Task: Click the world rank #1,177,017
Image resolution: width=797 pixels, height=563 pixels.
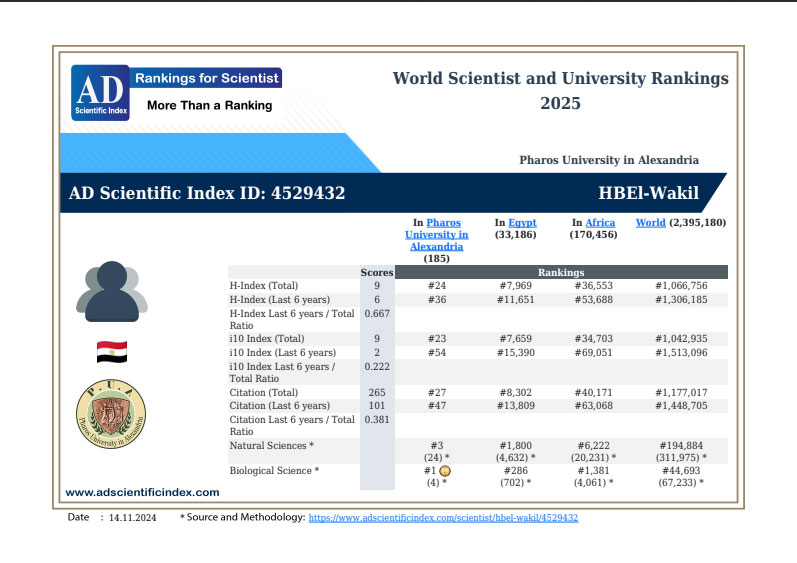Action: [x=681, y=392]
